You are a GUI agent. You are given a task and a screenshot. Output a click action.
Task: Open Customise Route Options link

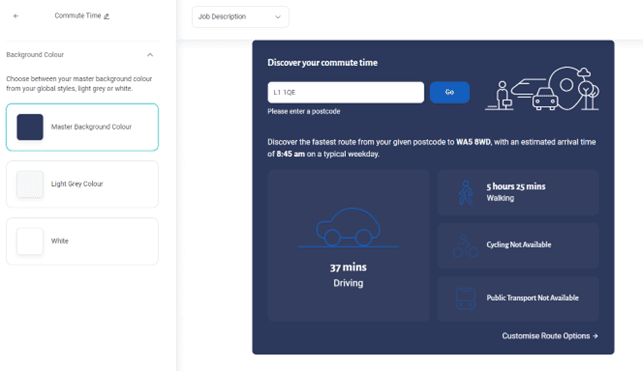pyautogui.click(x=550, y=336)
